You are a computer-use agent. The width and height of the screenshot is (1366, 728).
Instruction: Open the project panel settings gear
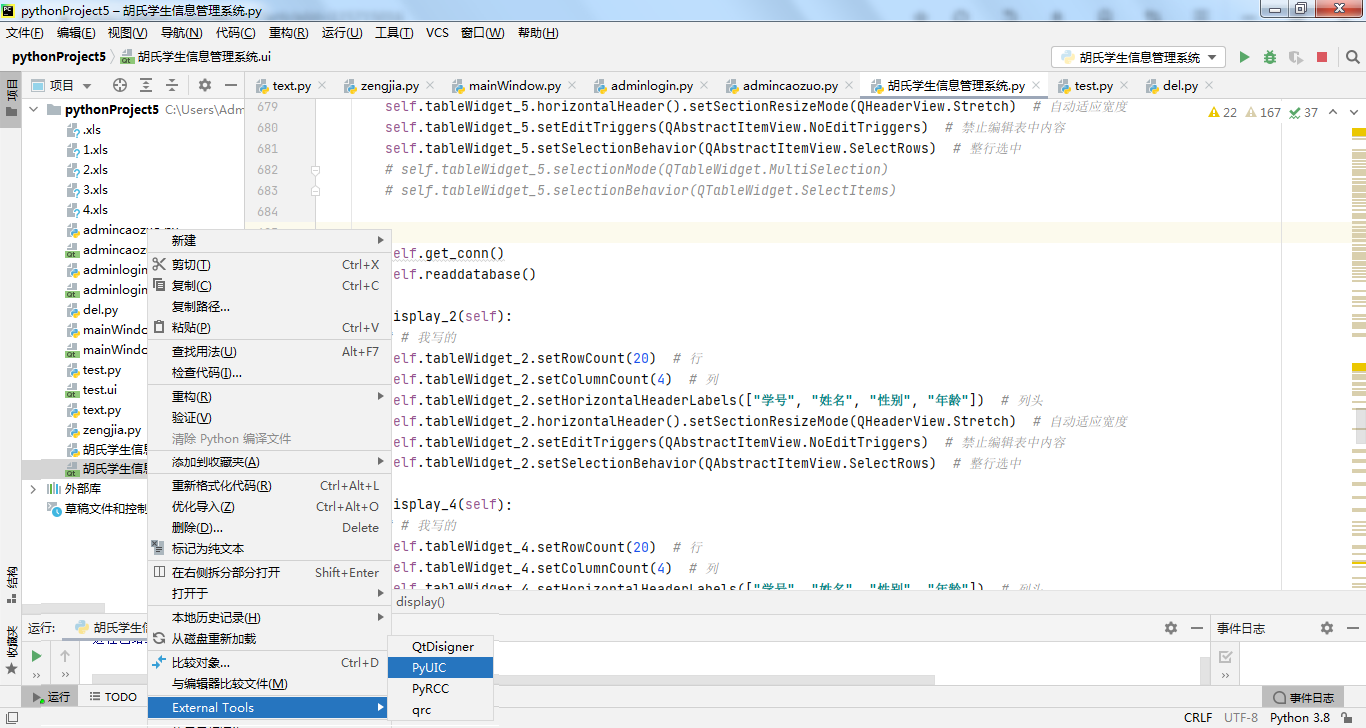coord(205,85)
